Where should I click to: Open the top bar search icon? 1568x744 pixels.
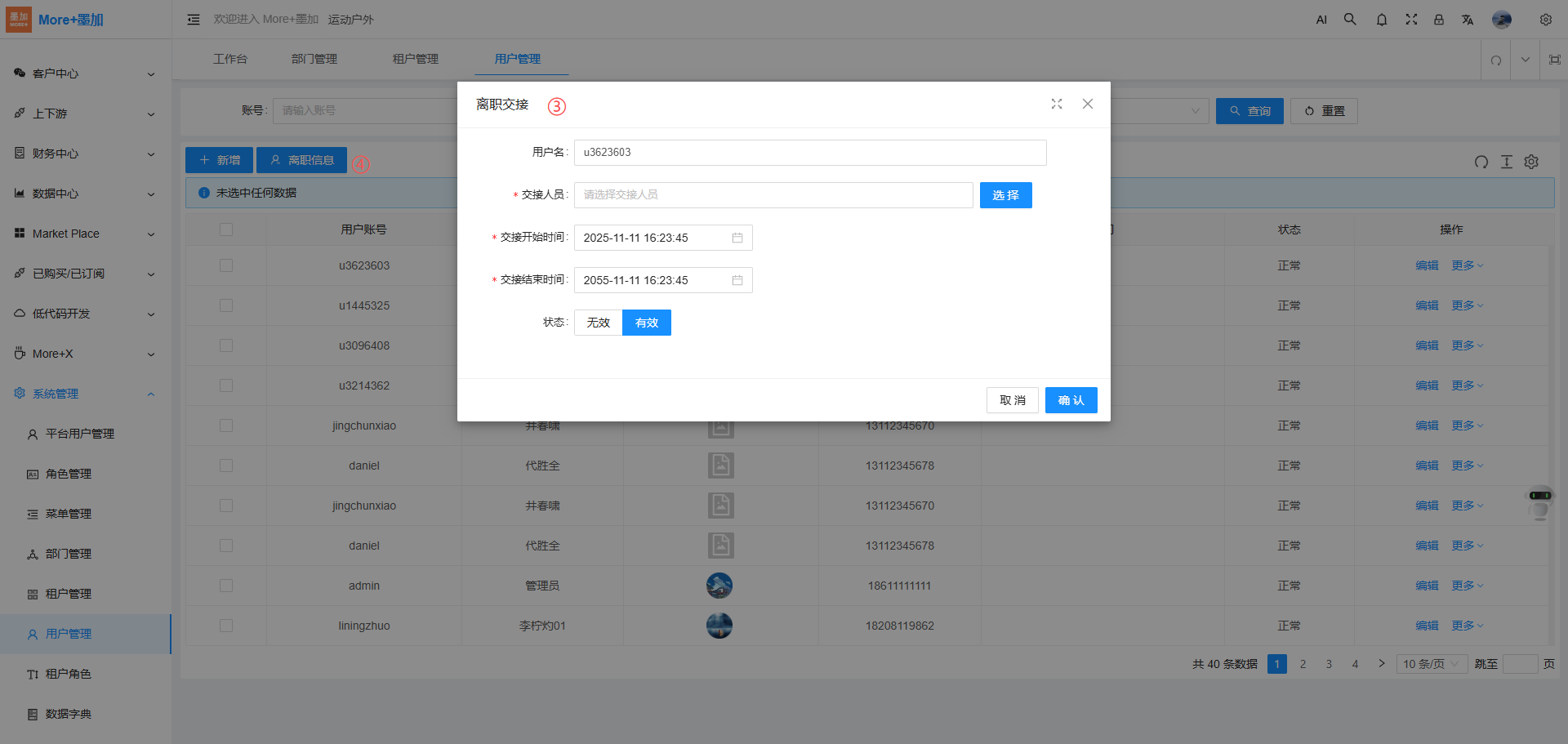click(x=1350, y=20)
